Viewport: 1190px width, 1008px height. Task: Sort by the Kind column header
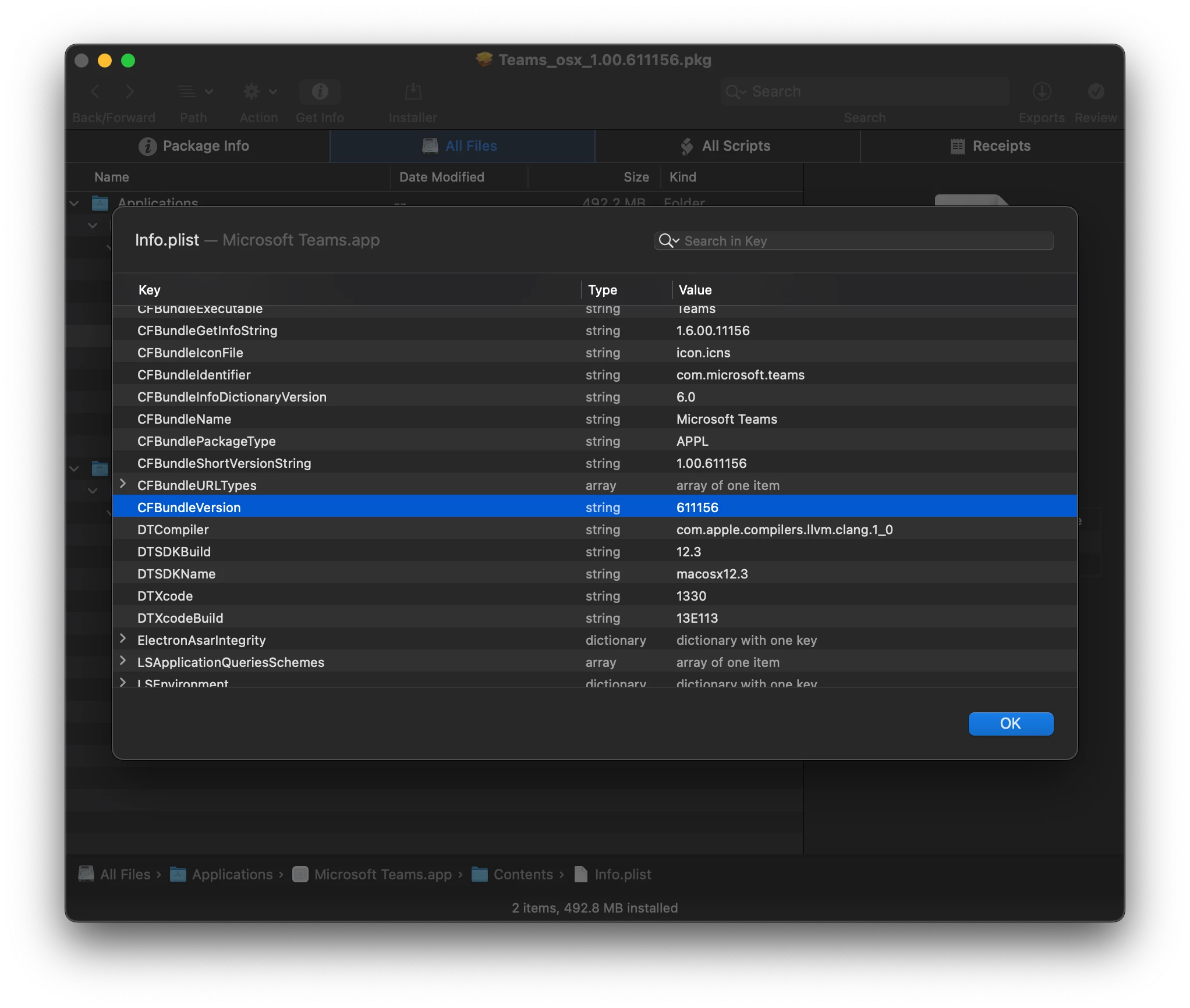point(682,177)
